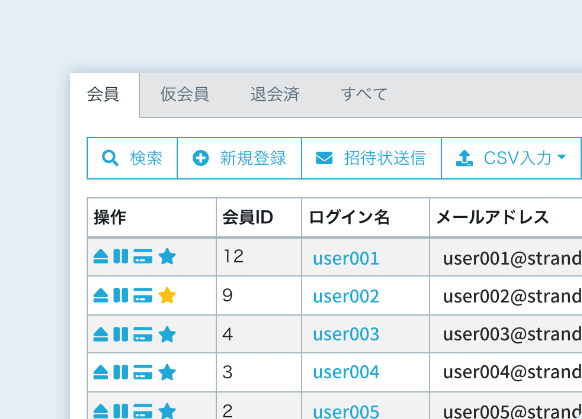Click the 新規登録 button
The height and width of the screenshot is (419, 582).
pyautogui.click(x=239, y=158)
